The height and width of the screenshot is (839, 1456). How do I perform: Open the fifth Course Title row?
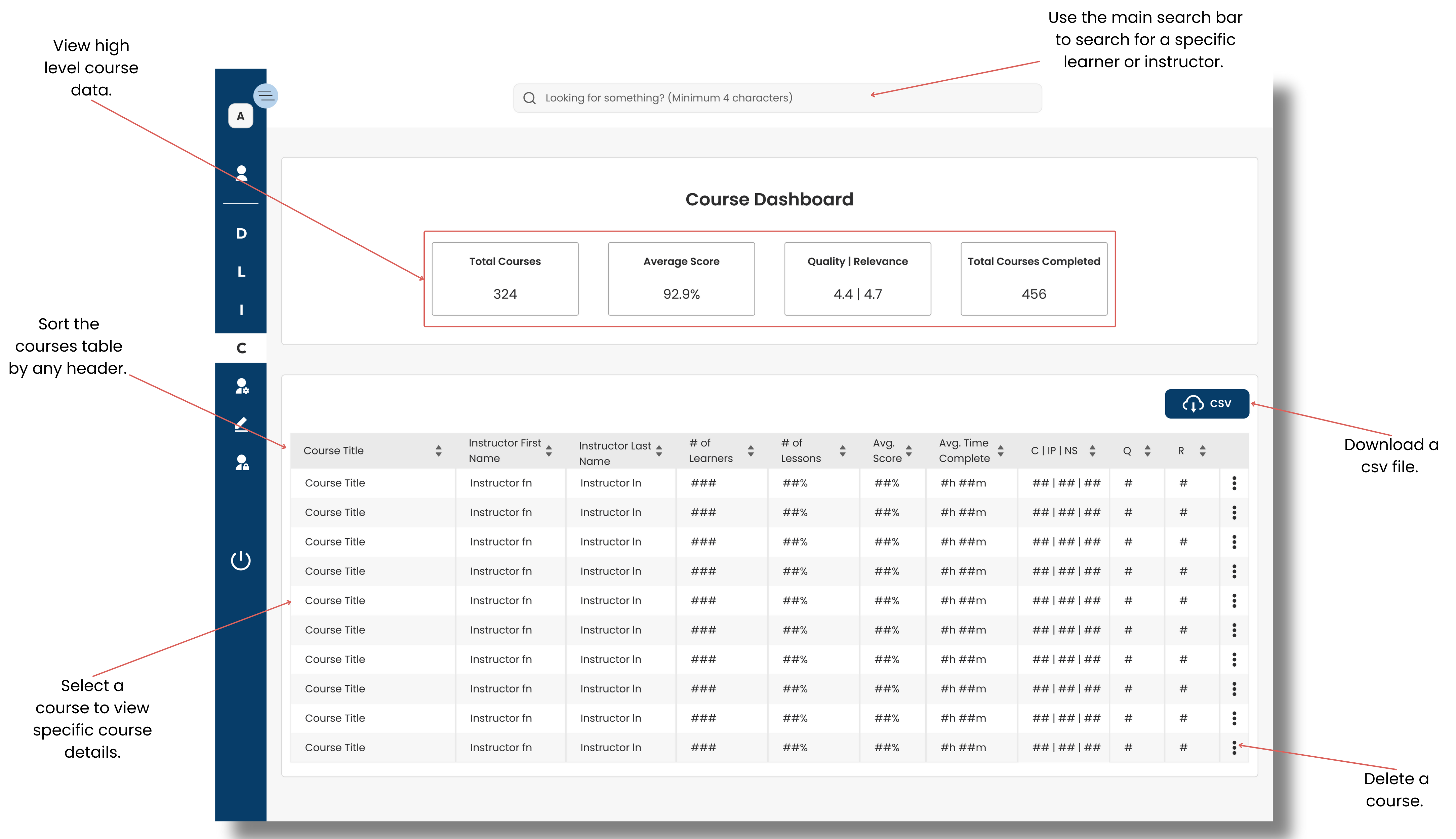click(x=335, y=600)
